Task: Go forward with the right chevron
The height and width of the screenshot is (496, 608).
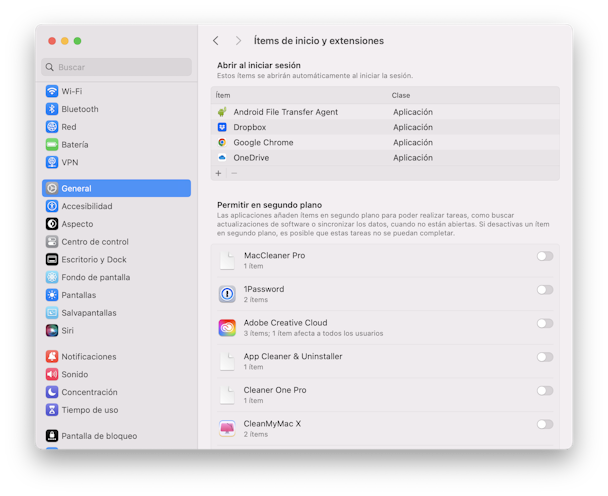Action: click(238, 41)
